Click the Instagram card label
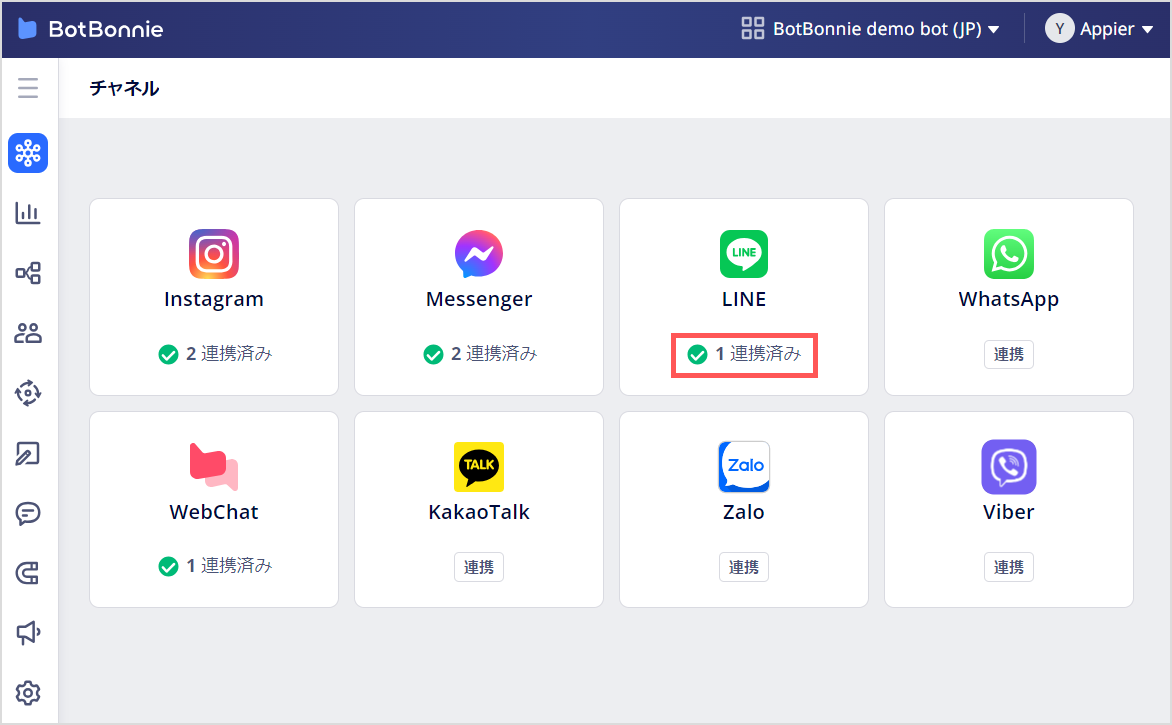The image size is (1172, 725). [214, 300]
